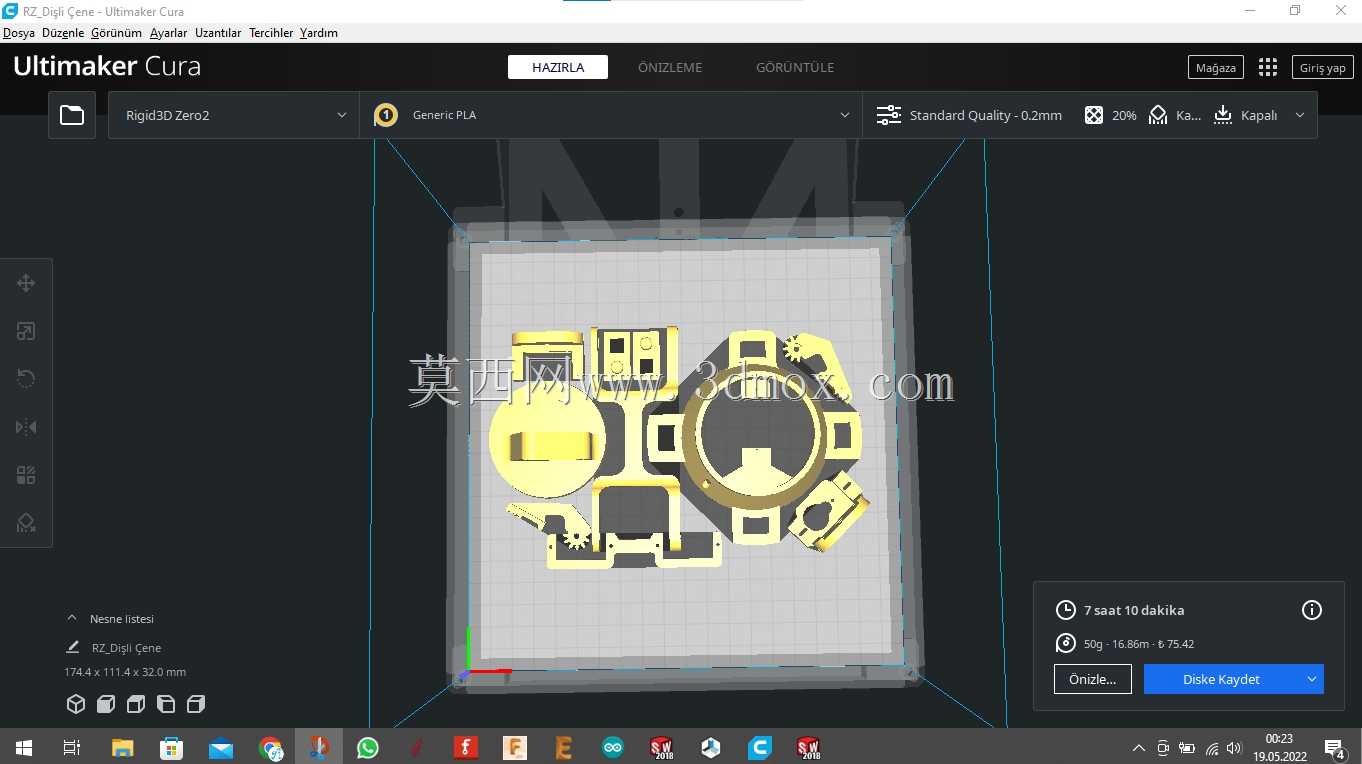Open the Ayarlar menu
The image size is (1362, 764).
coord(169,33)
